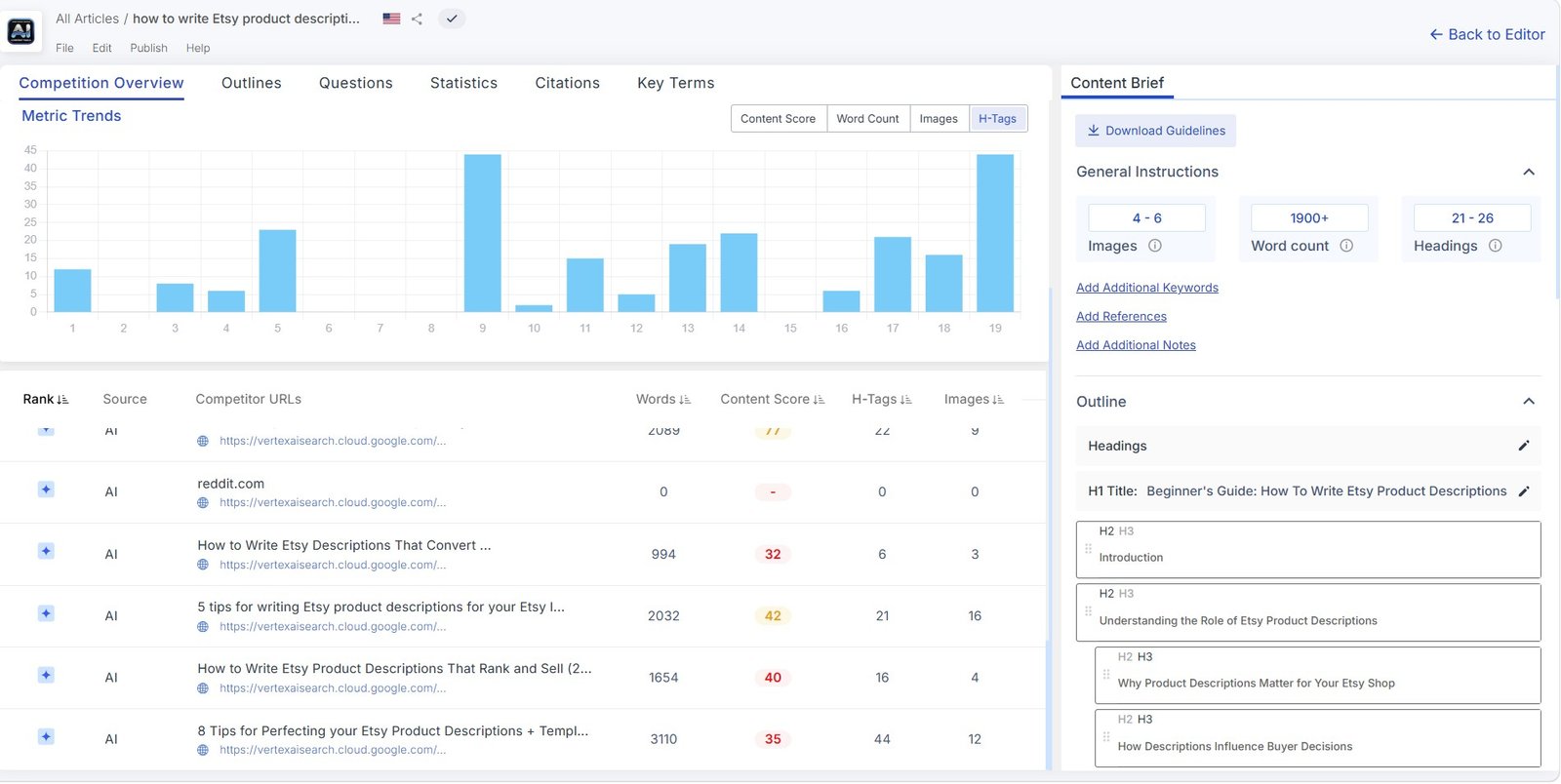
Task: Switch to the Citations tab
Action: click(567, 83)
